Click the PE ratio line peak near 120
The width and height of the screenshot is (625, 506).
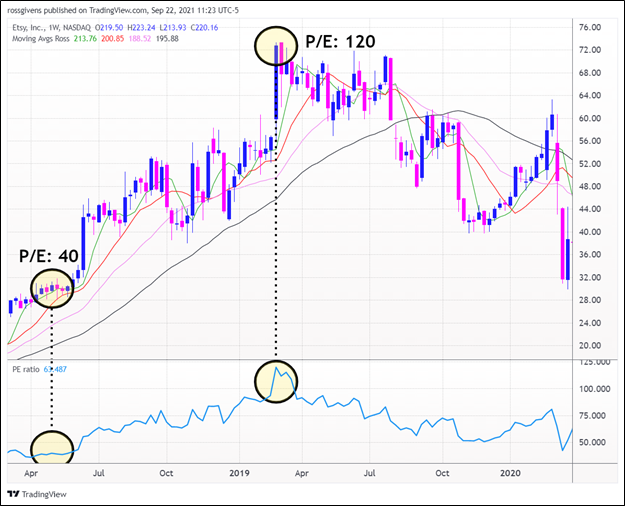[276, 367]
